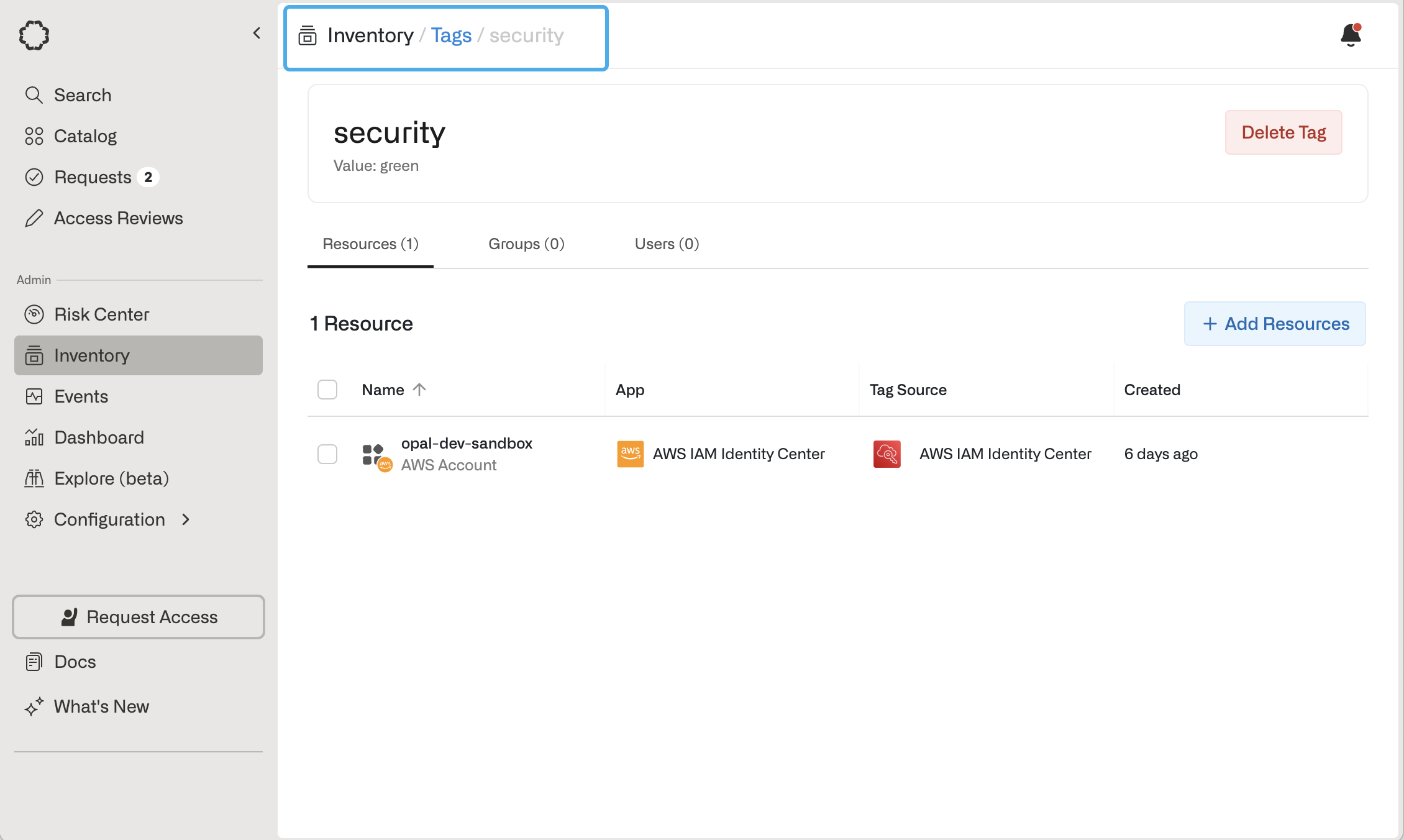
Task: Open Explore (beta) section
Action: [111, 478]
